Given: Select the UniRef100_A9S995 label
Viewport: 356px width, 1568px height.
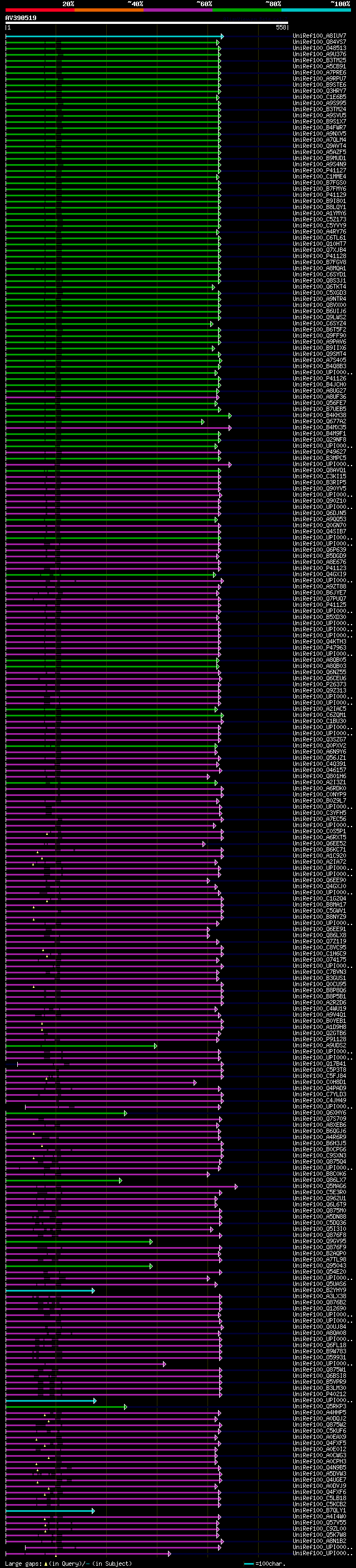Looking at the screenshot, I should pyautogui.click(x=319, y=103).
